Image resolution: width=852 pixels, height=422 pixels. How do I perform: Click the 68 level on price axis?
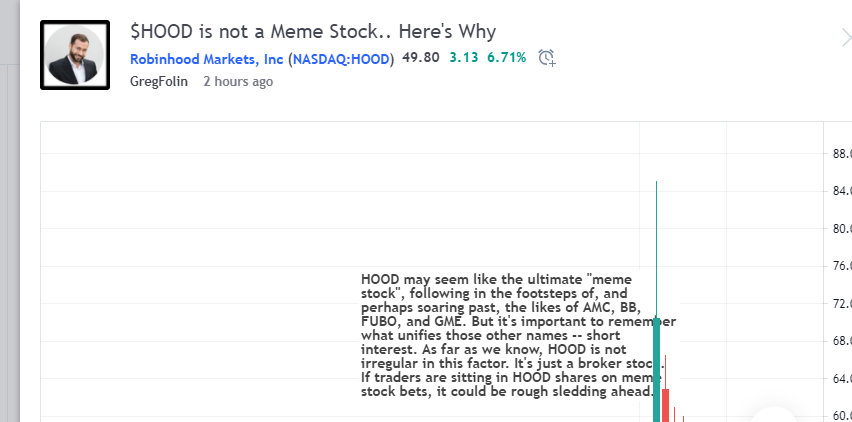click(841, 340)
